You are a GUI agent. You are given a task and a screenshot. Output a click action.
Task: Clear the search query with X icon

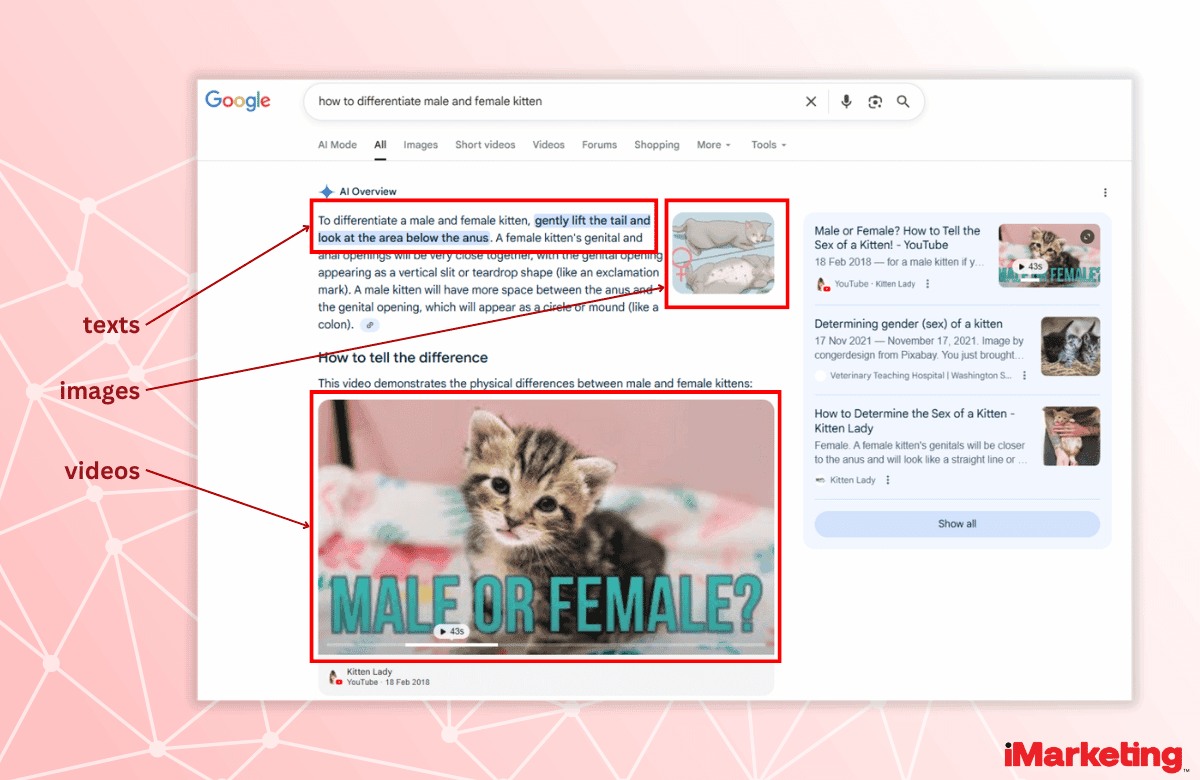coord(811,102)
